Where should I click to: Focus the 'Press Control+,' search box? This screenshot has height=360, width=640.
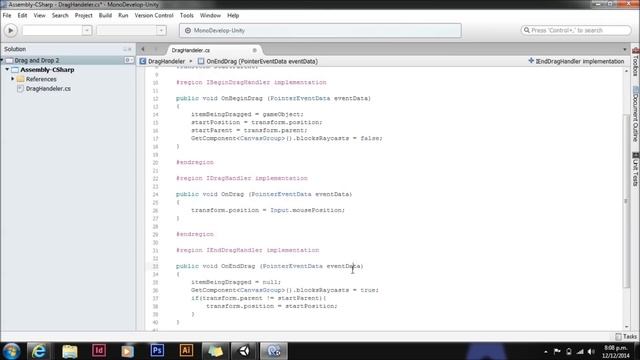tap(576, 30)
